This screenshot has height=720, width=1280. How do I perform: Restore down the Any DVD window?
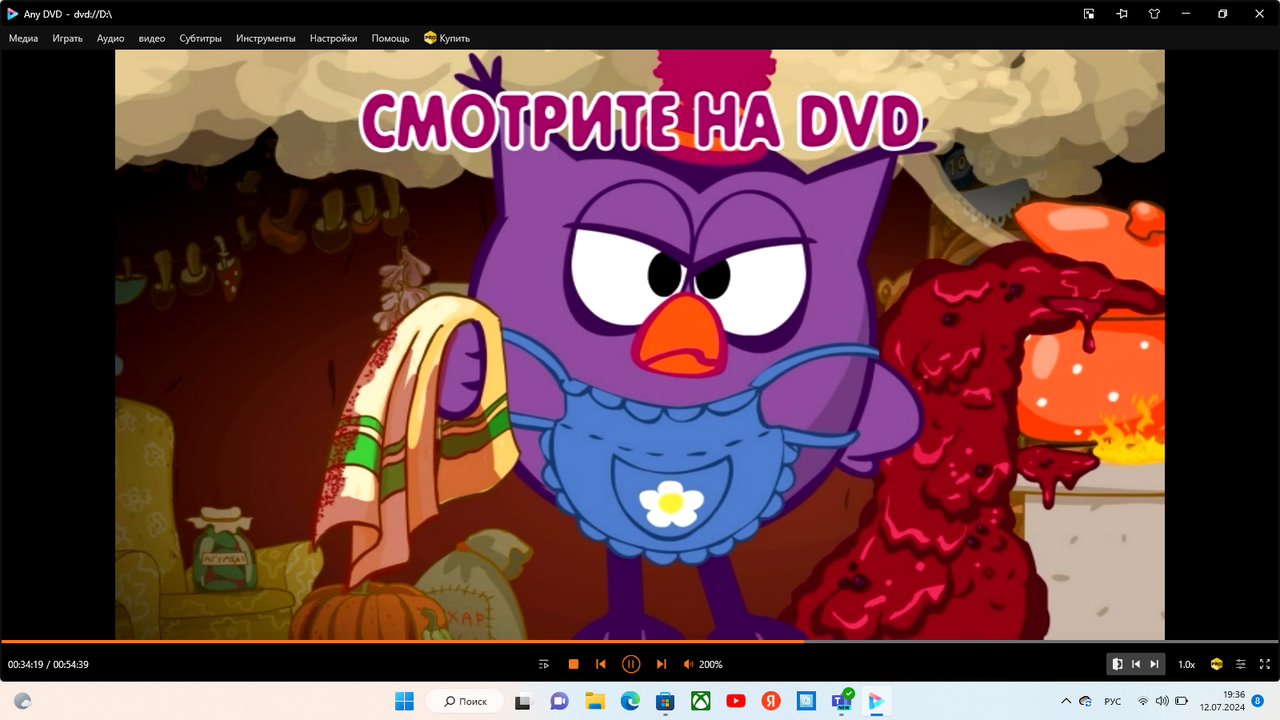pos(1222,14)
